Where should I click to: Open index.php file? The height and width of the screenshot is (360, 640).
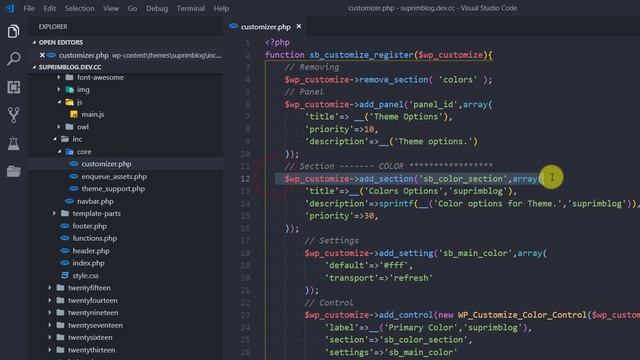(x=88, y=263)
